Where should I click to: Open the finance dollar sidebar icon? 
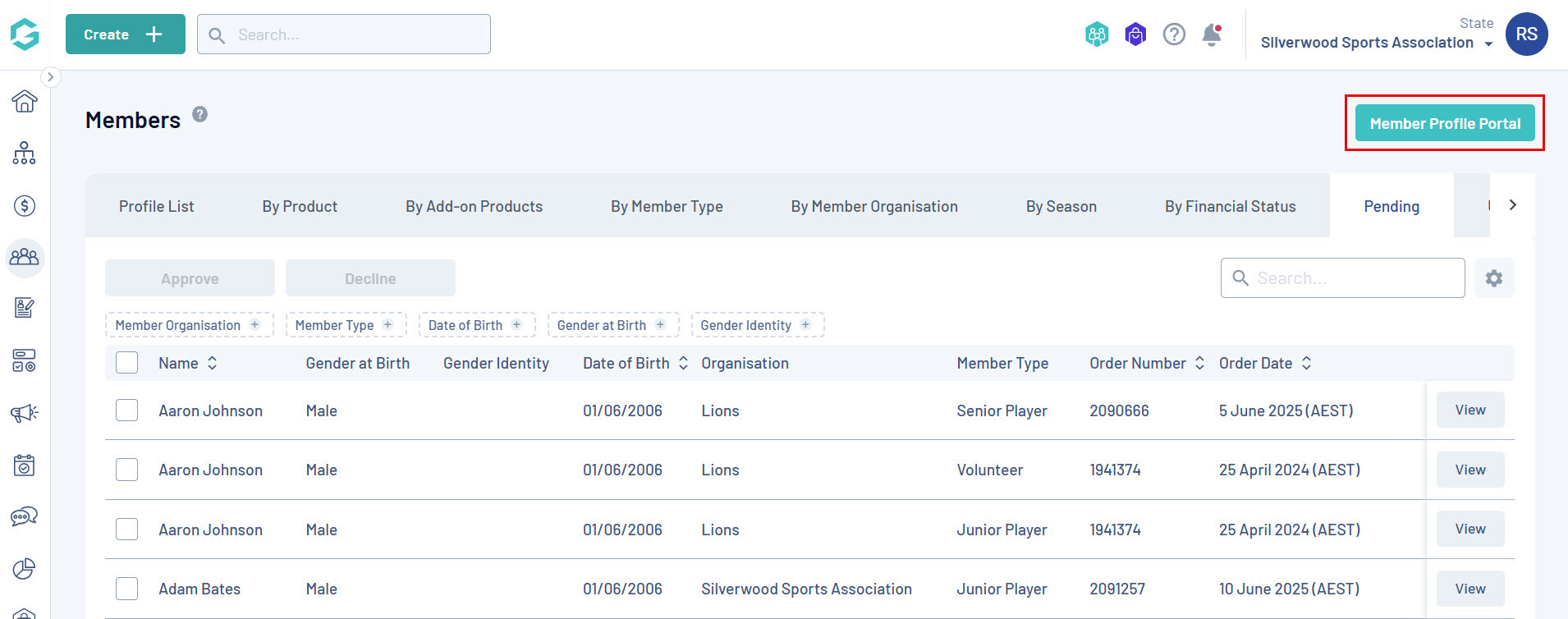[25, 205]
